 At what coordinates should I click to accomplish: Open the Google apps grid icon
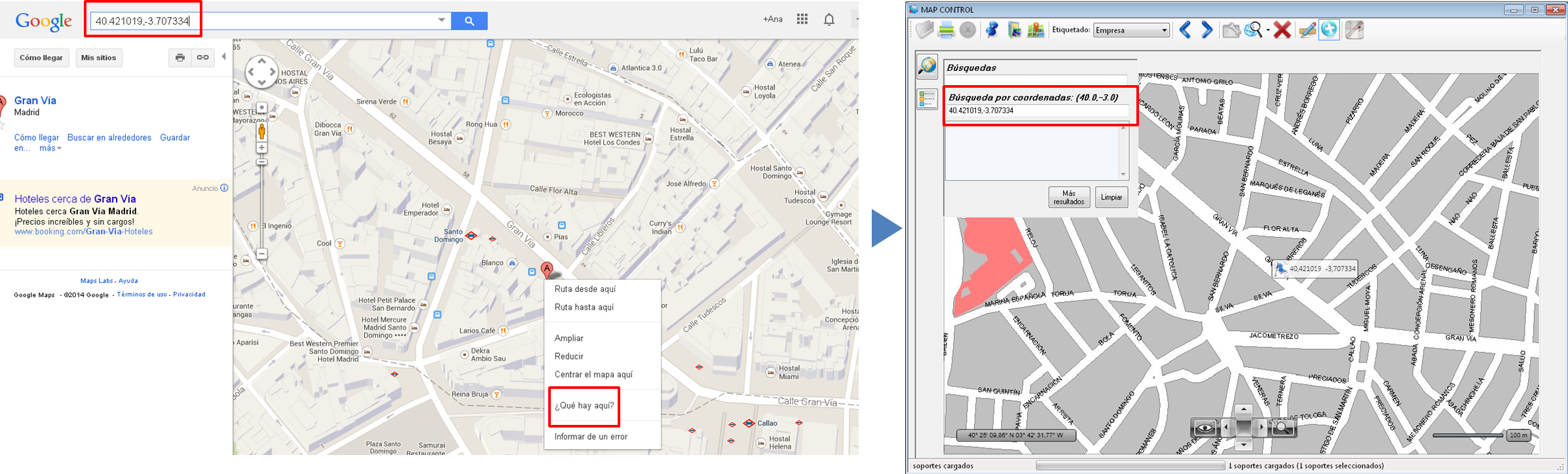point(802,20)
